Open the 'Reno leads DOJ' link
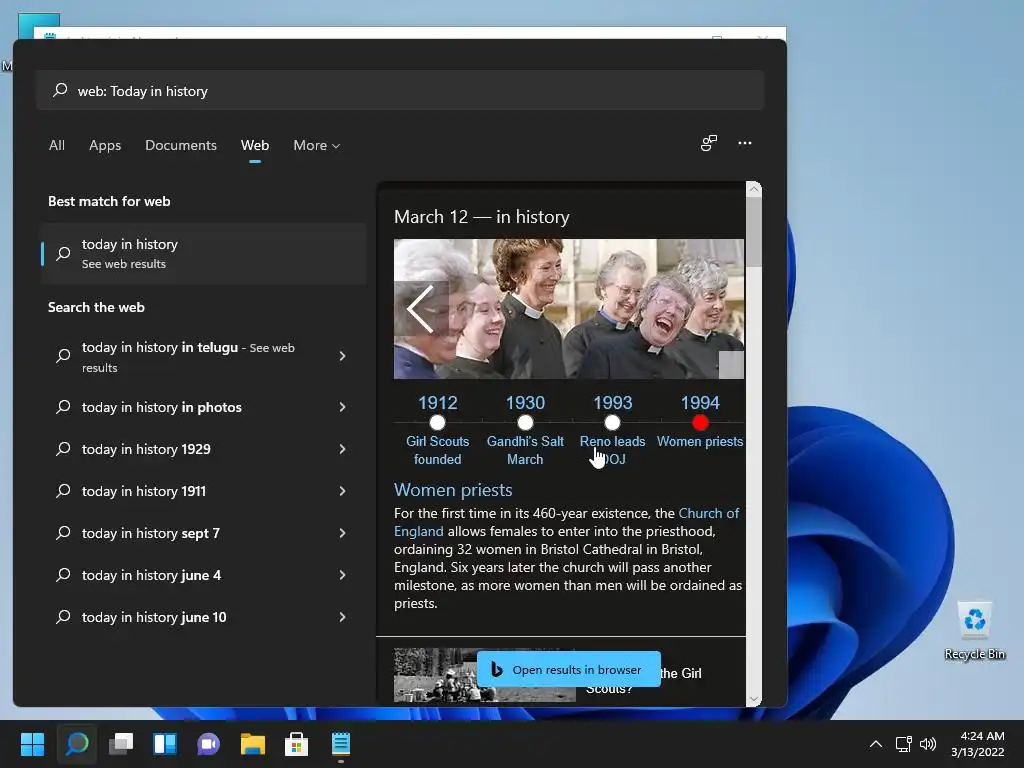The height and width of the screenshot is (768, 1024). coord(613,450)
